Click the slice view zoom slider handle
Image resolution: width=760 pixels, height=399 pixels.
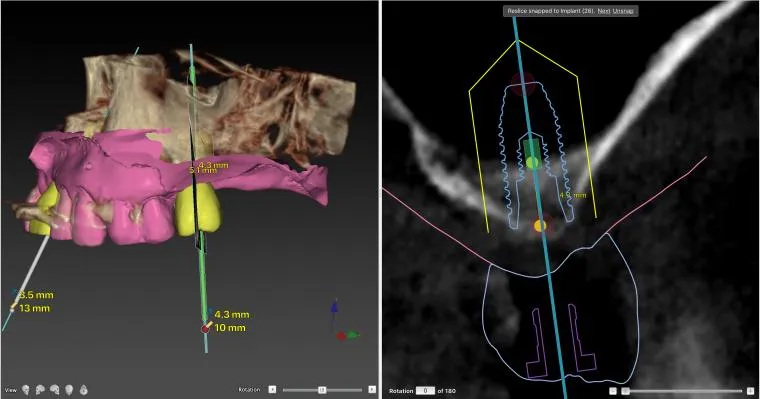(x=625, y=391)
